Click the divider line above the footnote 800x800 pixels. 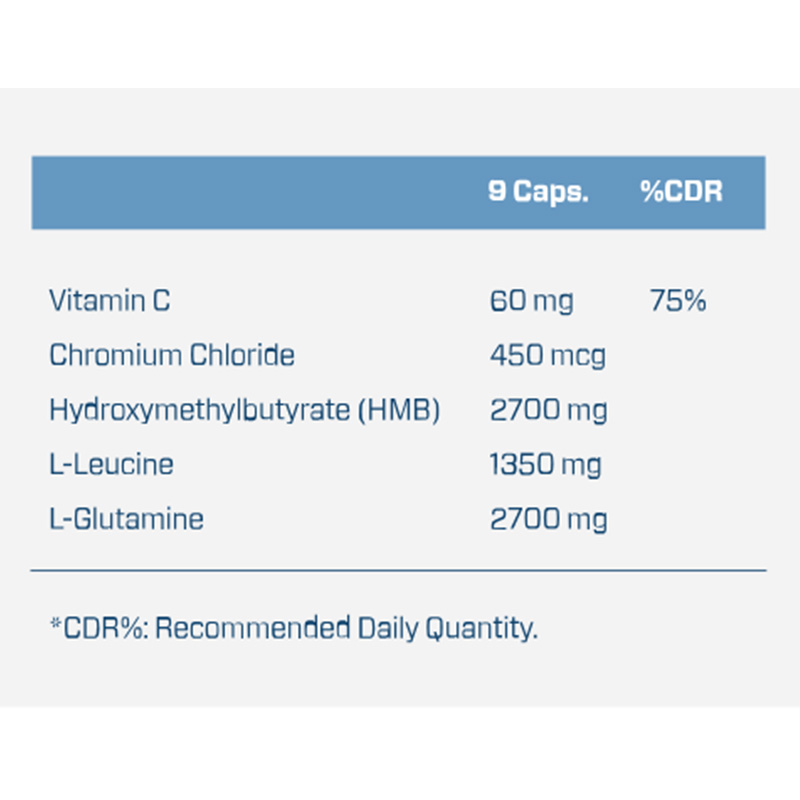pyautogui.click(x=398, y=570)
